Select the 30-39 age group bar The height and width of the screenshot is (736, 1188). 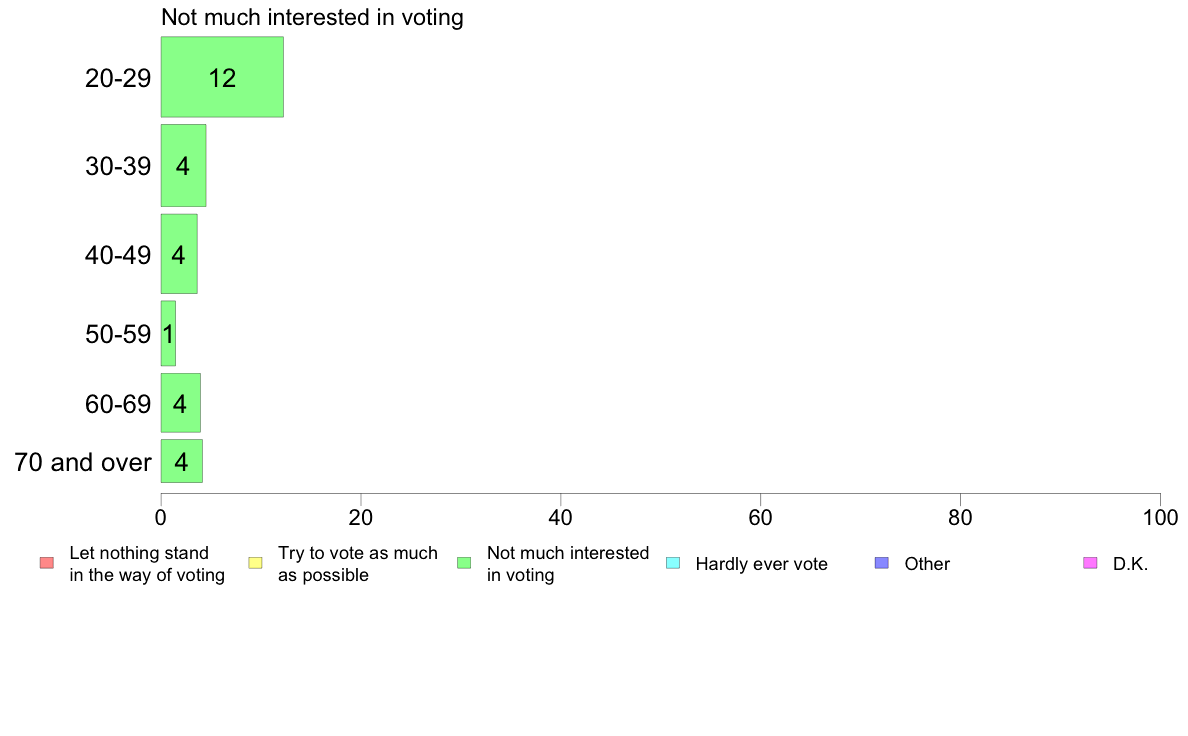(183, 165)
